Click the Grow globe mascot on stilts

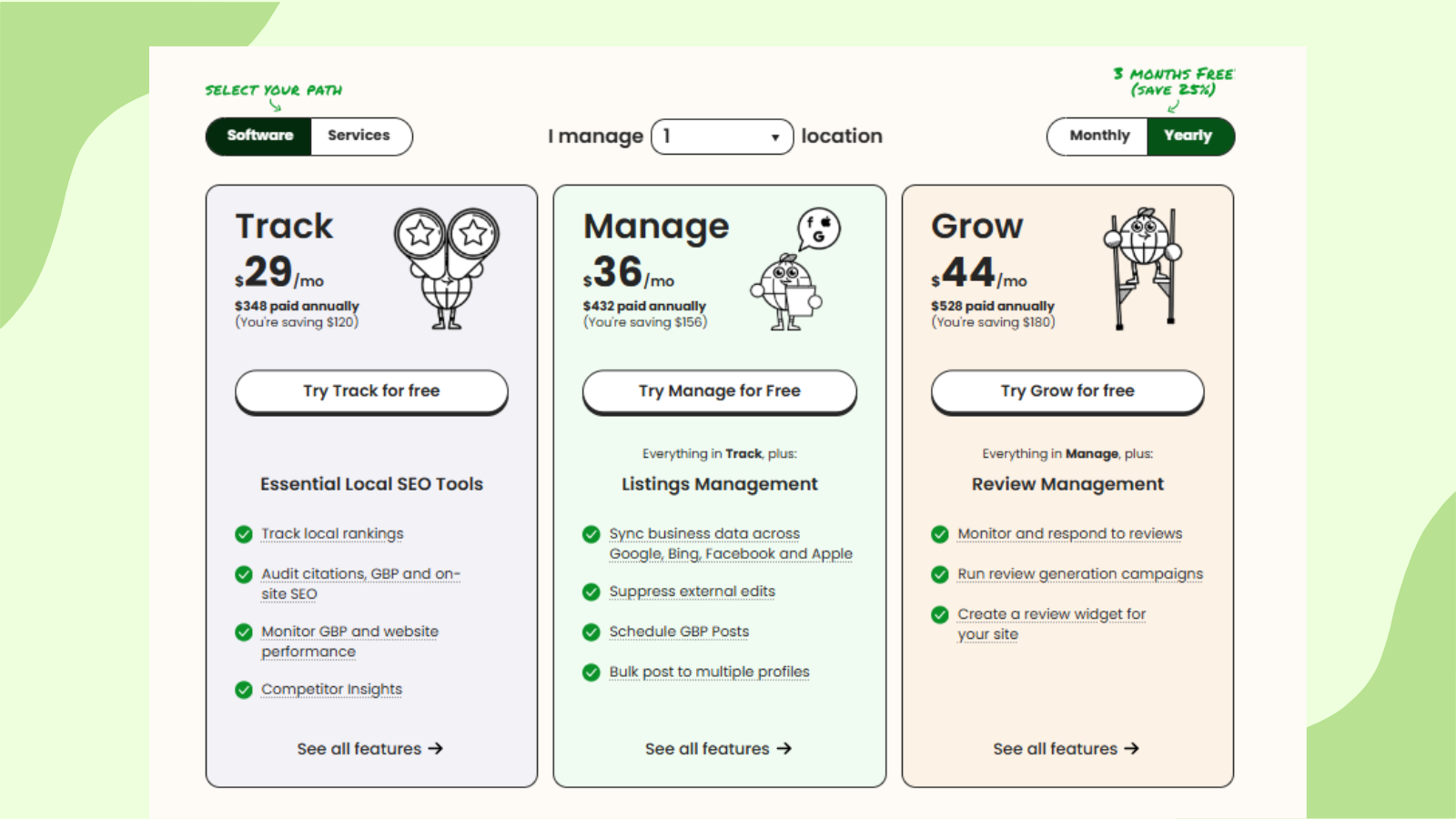click(x=1143, y=268)
